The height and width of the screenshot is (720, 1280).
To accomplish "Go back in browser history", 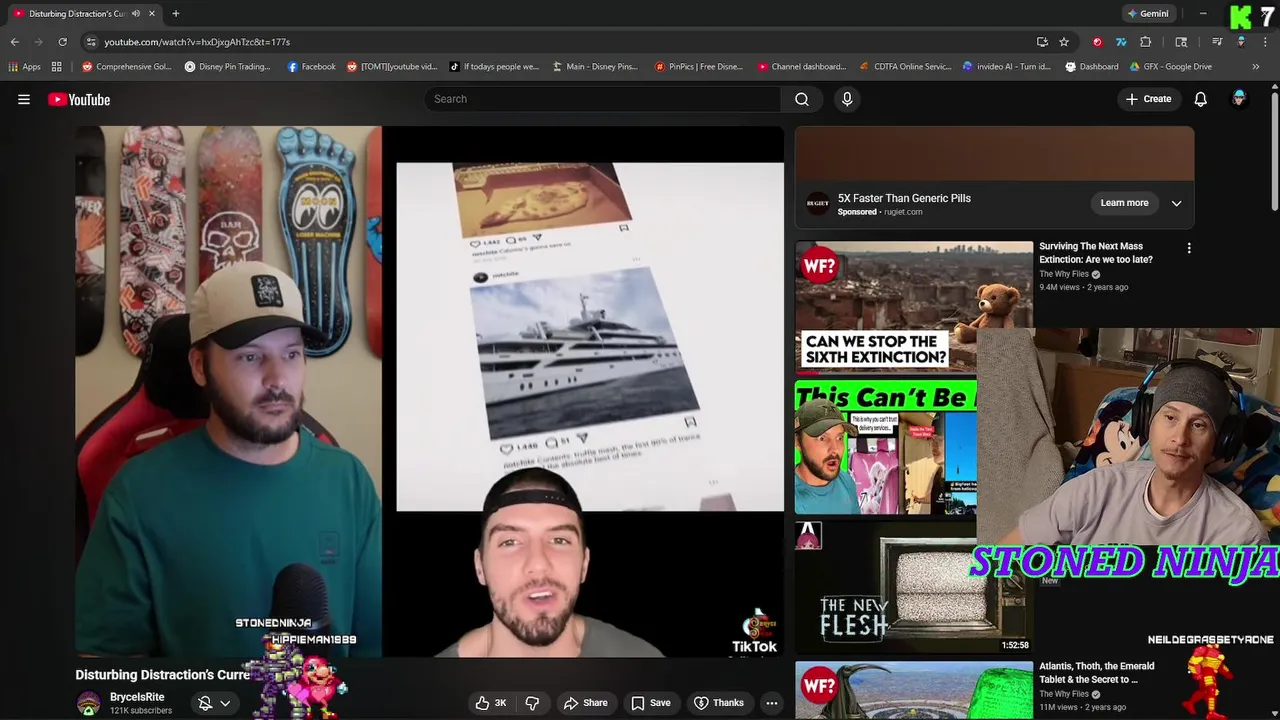I will coord(14,42).
